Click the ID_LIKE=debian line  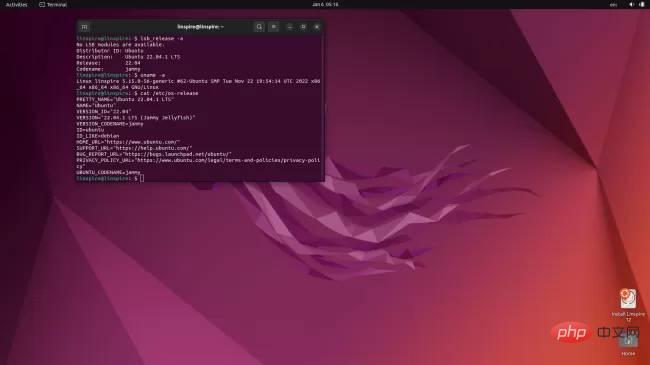point(98,136)
